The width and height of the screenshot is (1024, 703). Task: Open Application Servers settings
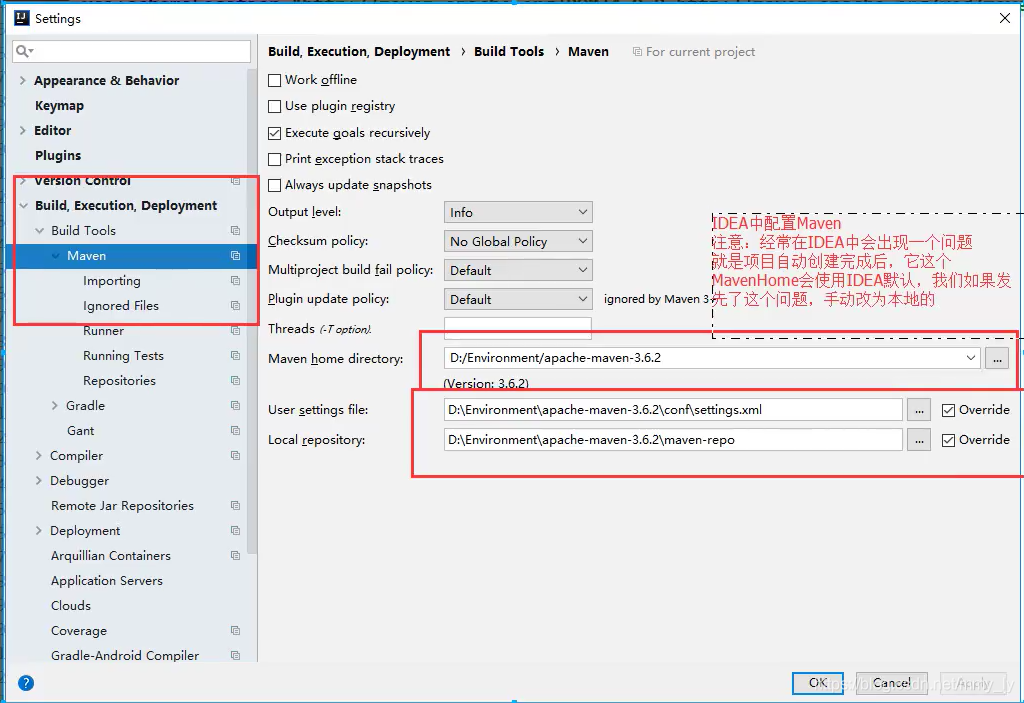[x=107, y=580]
